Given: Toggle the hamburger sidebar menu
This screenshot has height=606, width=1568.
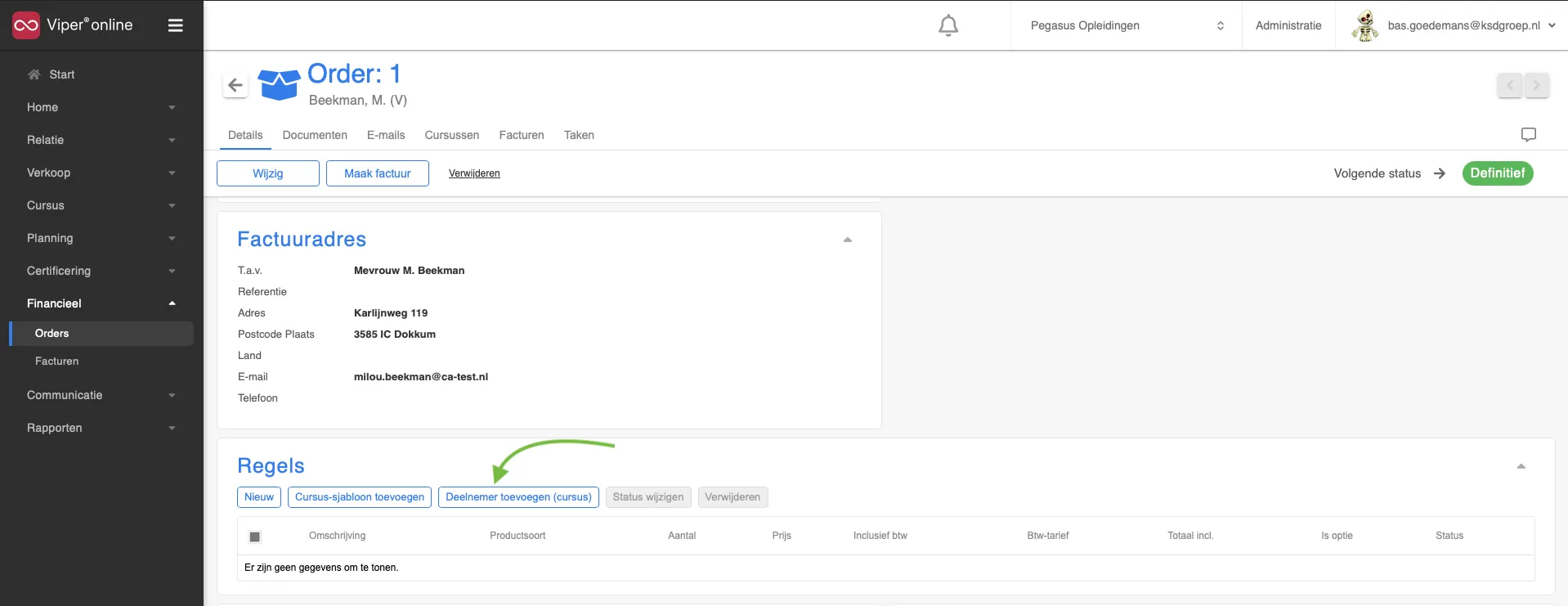Looking at the screenshot, I should 175,25.
